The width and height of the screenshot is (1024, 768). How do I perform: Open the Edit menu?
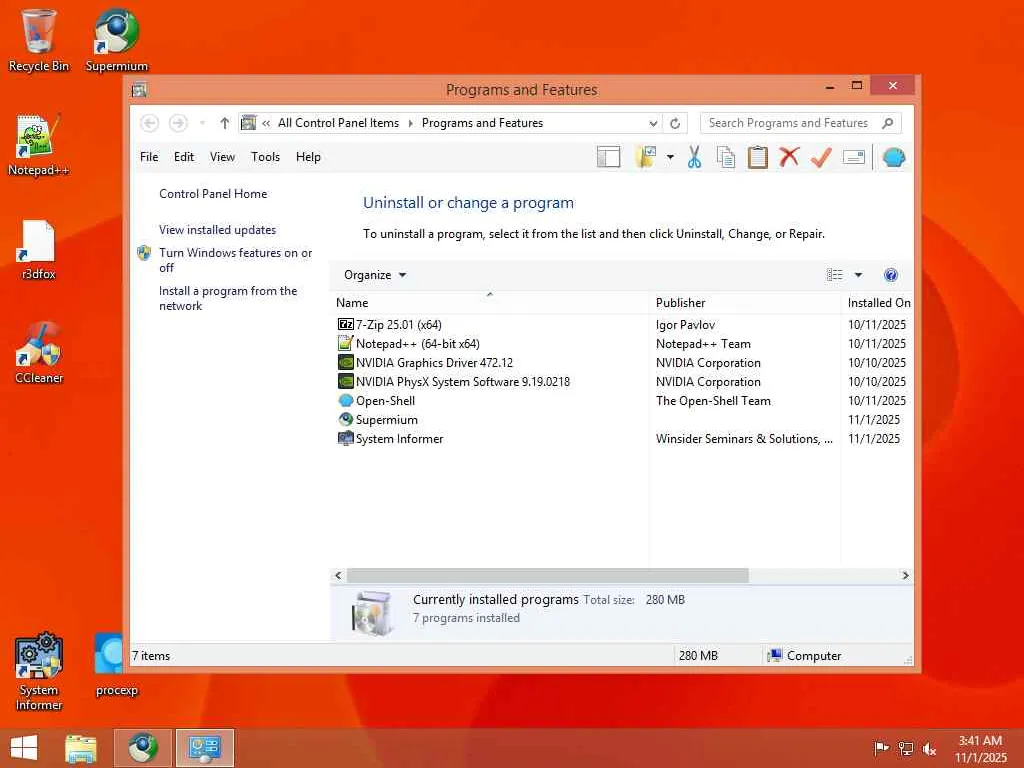(x=184, y=157)
